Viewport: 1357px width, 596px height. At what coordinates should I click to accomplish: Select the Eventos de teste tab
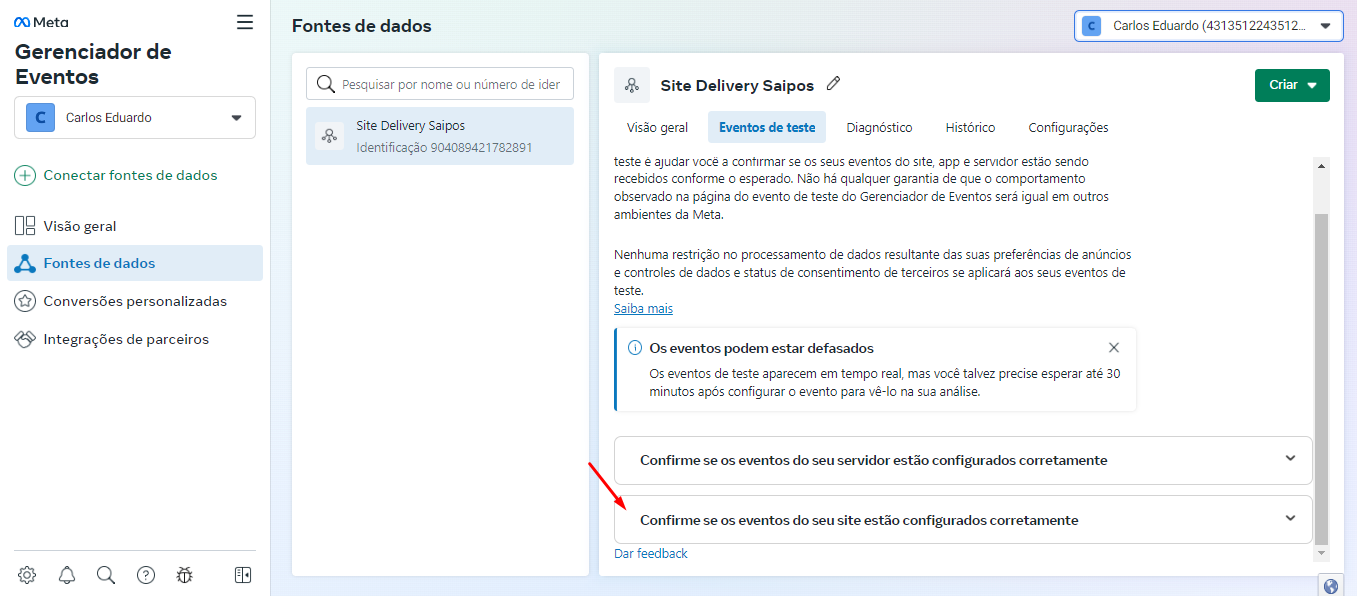click(767, 127)
